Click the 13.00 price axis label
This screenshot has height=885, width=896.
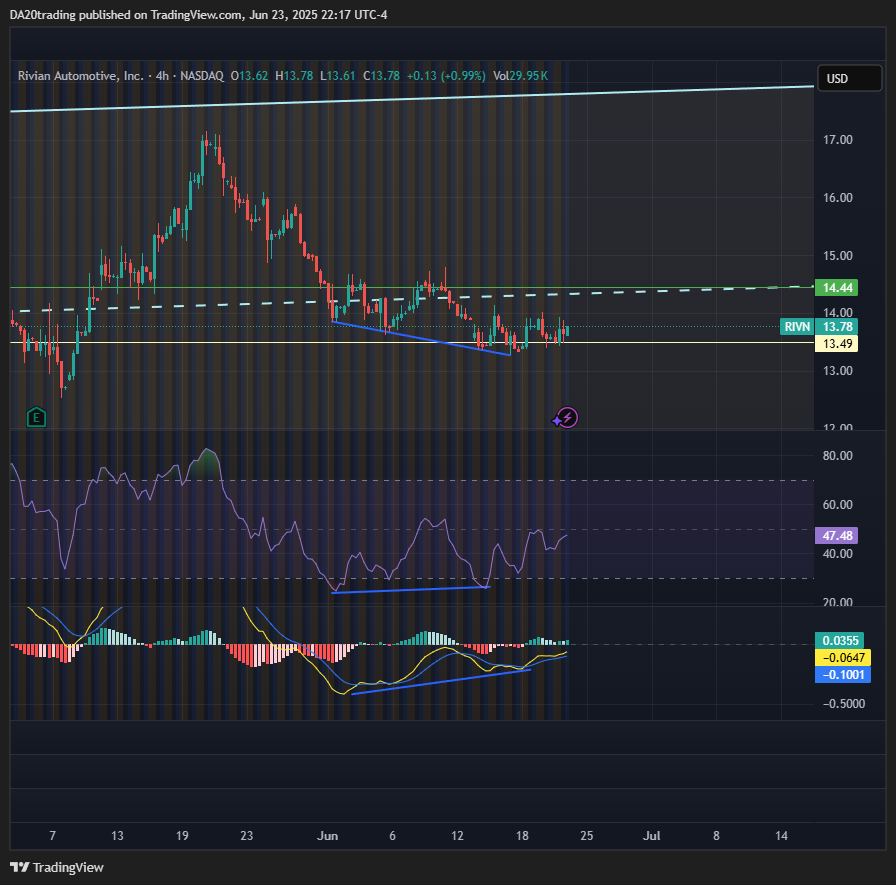[x=837, y=371]
